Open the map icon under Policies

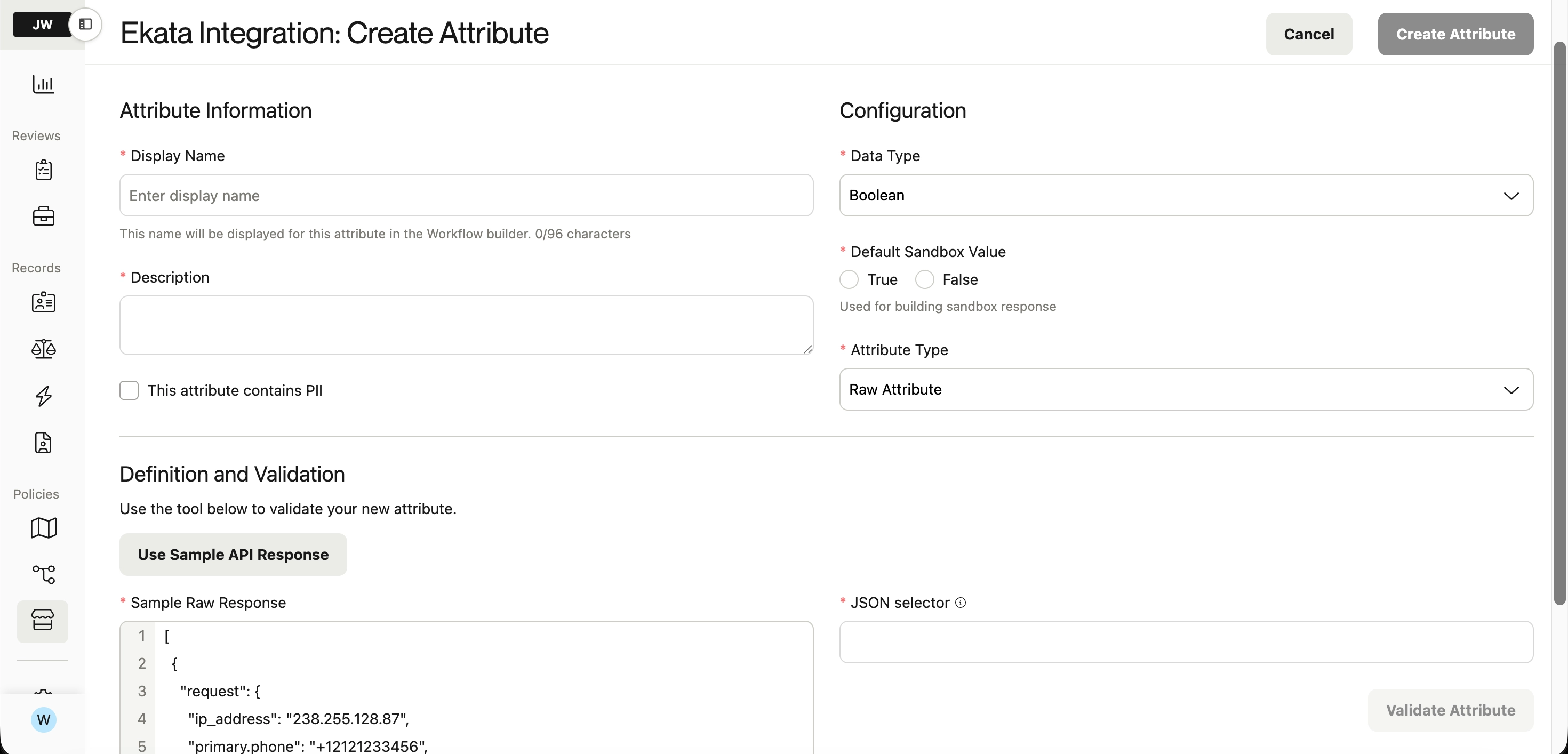43,527
